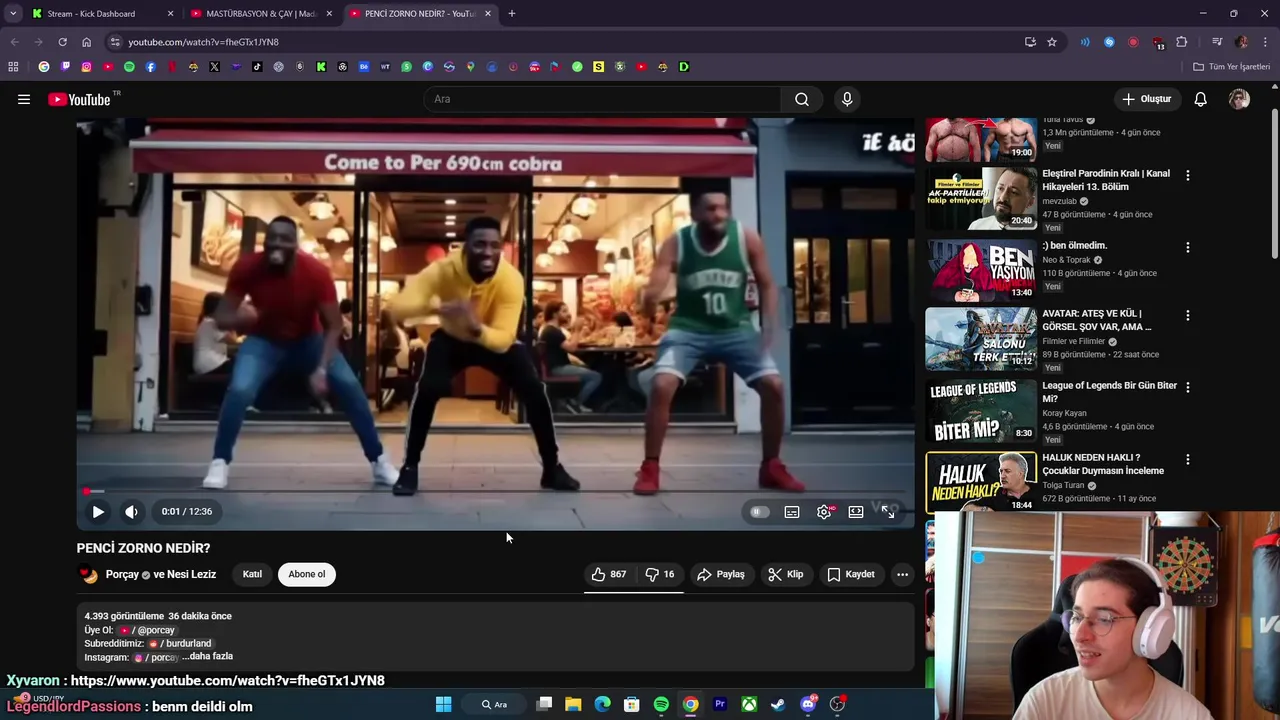Switch to the MASTÜRBASYON & ÇAY tab

[261, 14]
